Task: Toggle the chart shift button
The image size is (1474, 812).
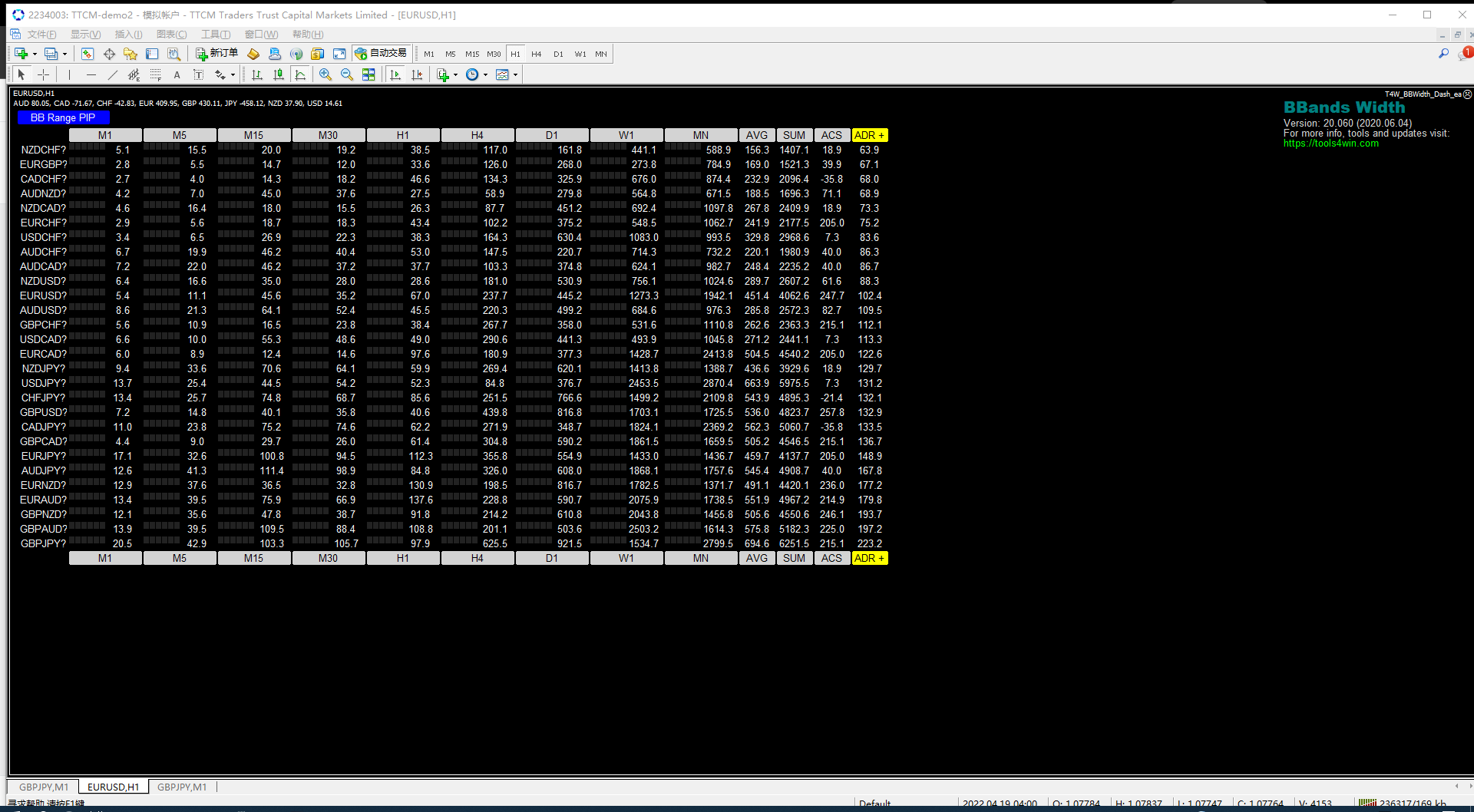Action: point(417,74)
